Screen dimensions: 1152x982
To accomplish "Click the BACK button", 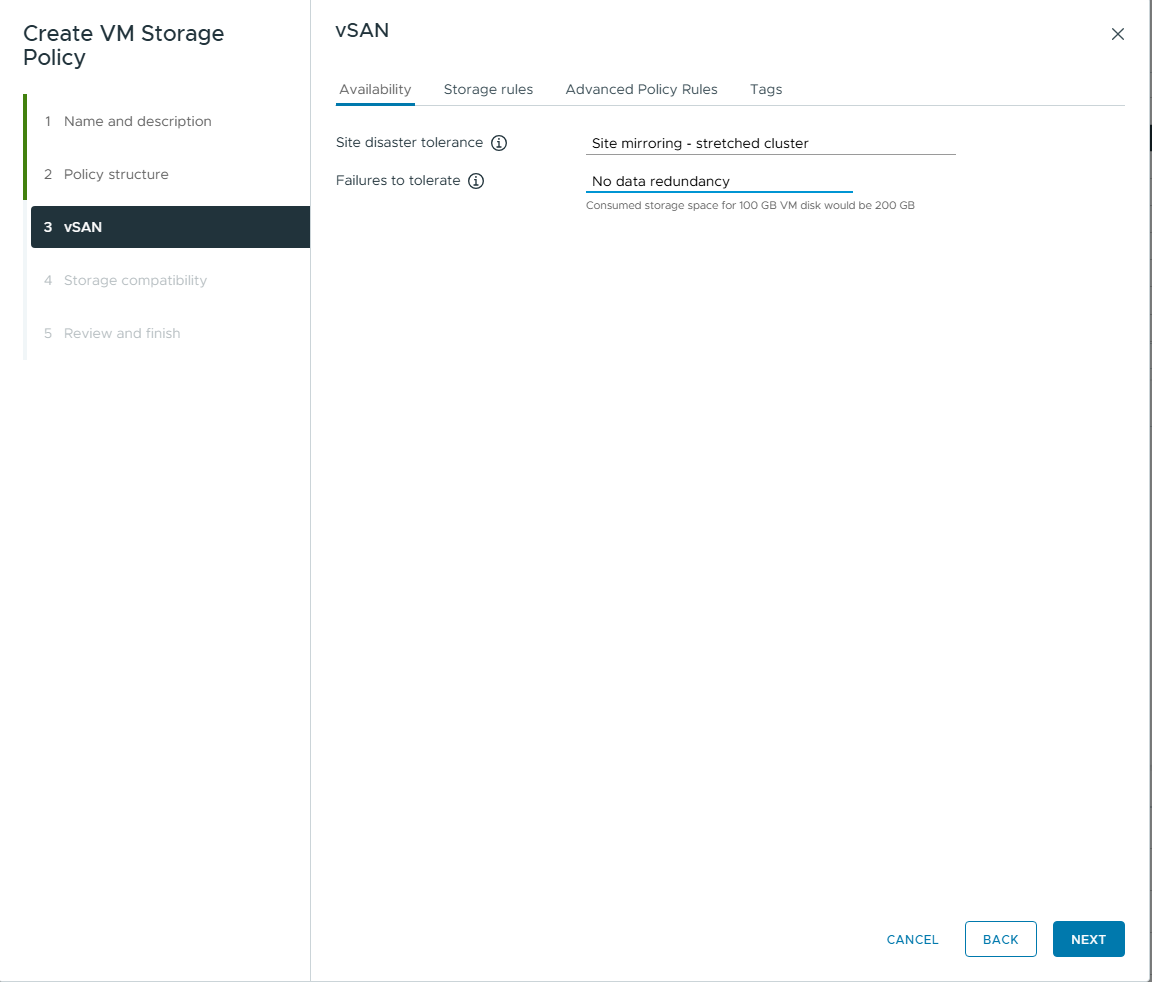I will 1000,939.
